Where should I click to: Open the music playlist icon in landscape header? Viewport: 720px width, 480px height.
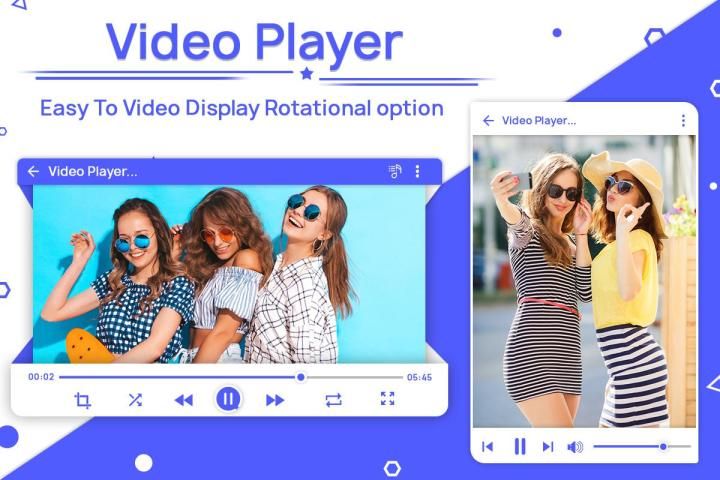[395, 171]
